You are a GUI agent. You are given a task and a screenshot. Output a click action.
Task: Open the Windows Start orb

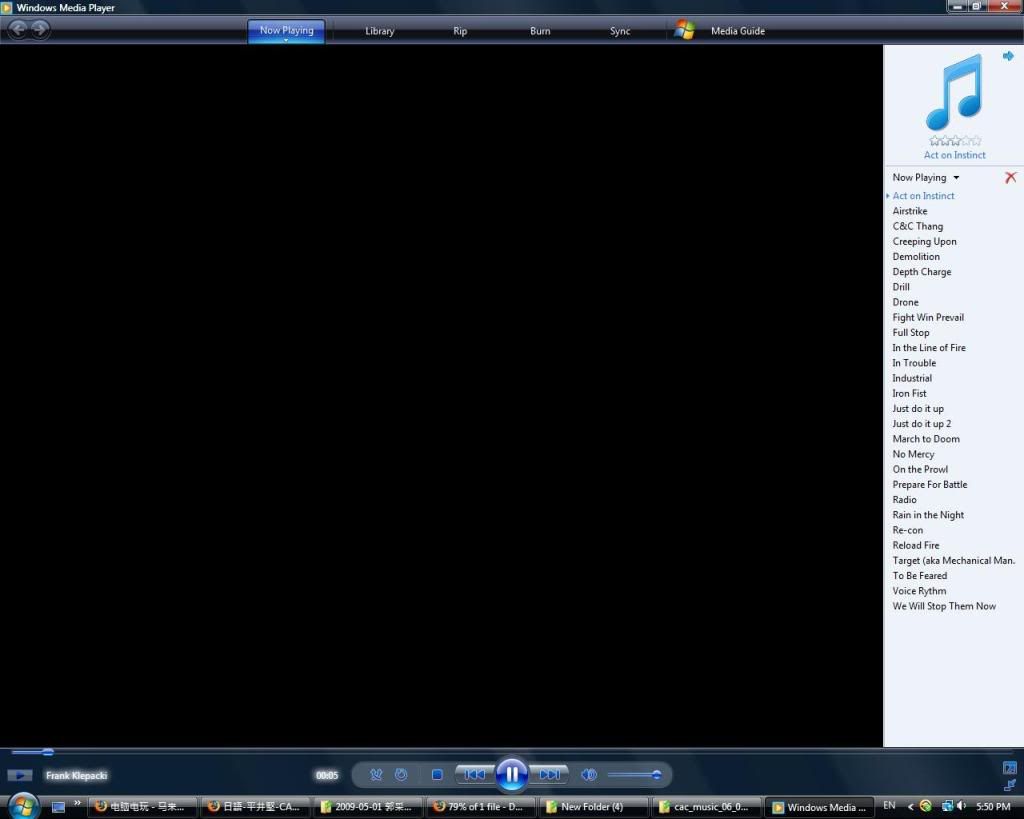click(x=24, y=806)
